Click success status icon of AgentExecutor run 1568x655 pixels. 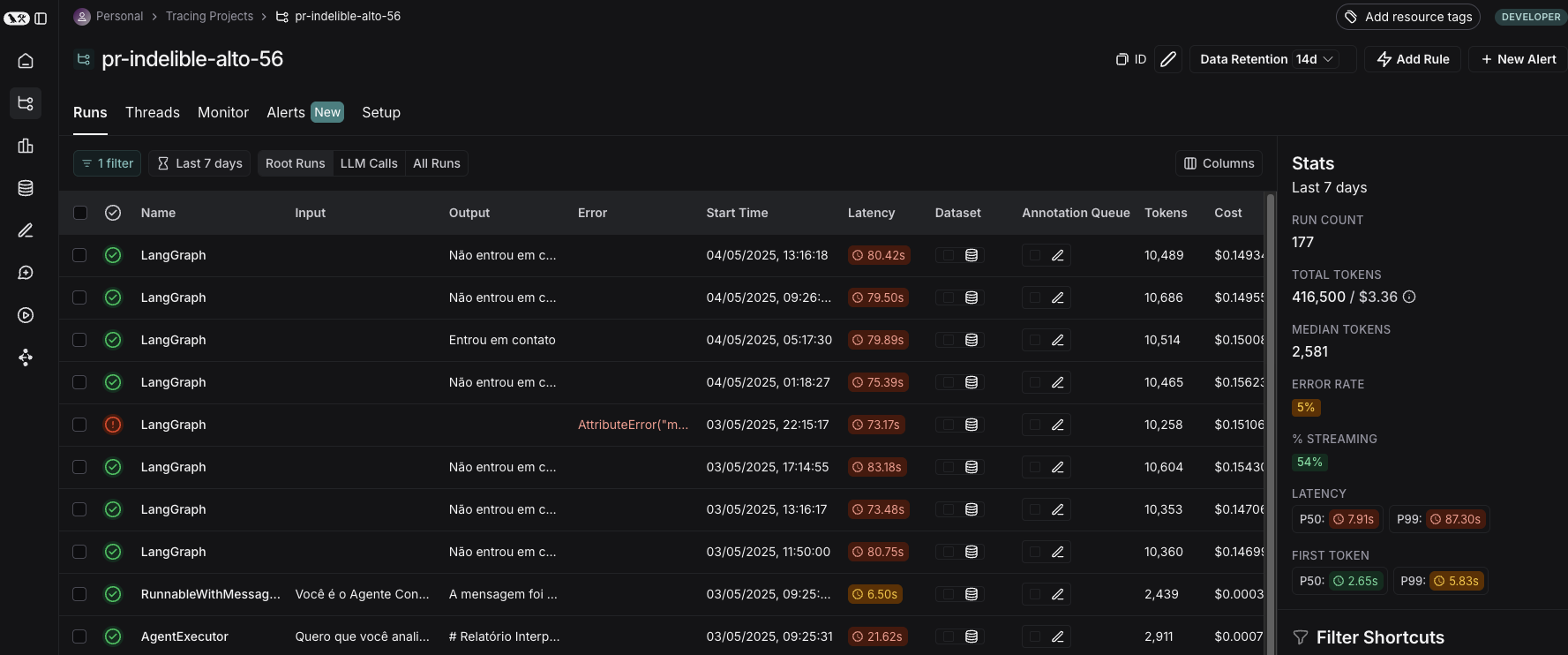click(x=113, y=636)
